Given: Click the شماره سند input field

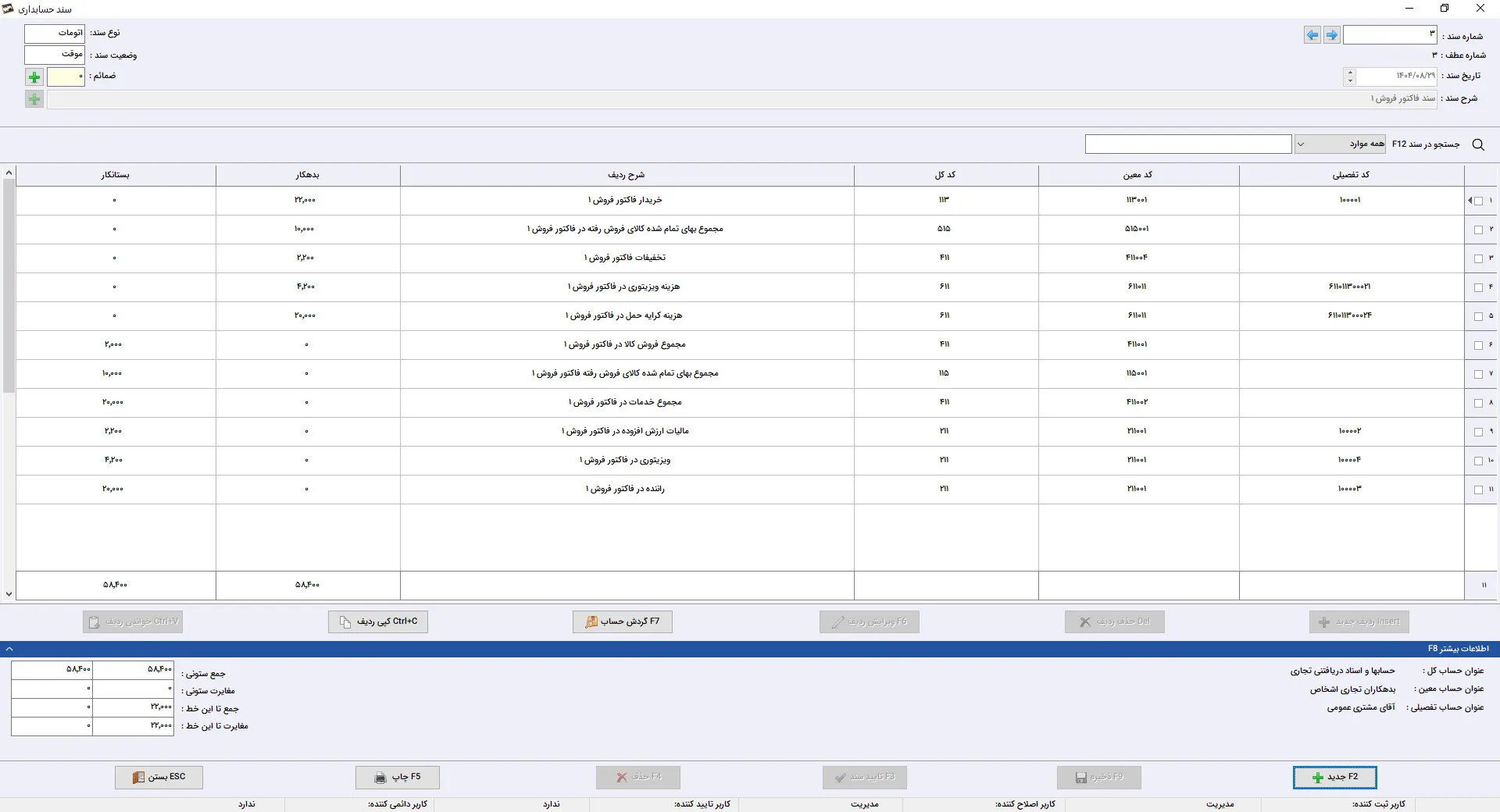Looking at the screenshot, I should click(1390, 34).
